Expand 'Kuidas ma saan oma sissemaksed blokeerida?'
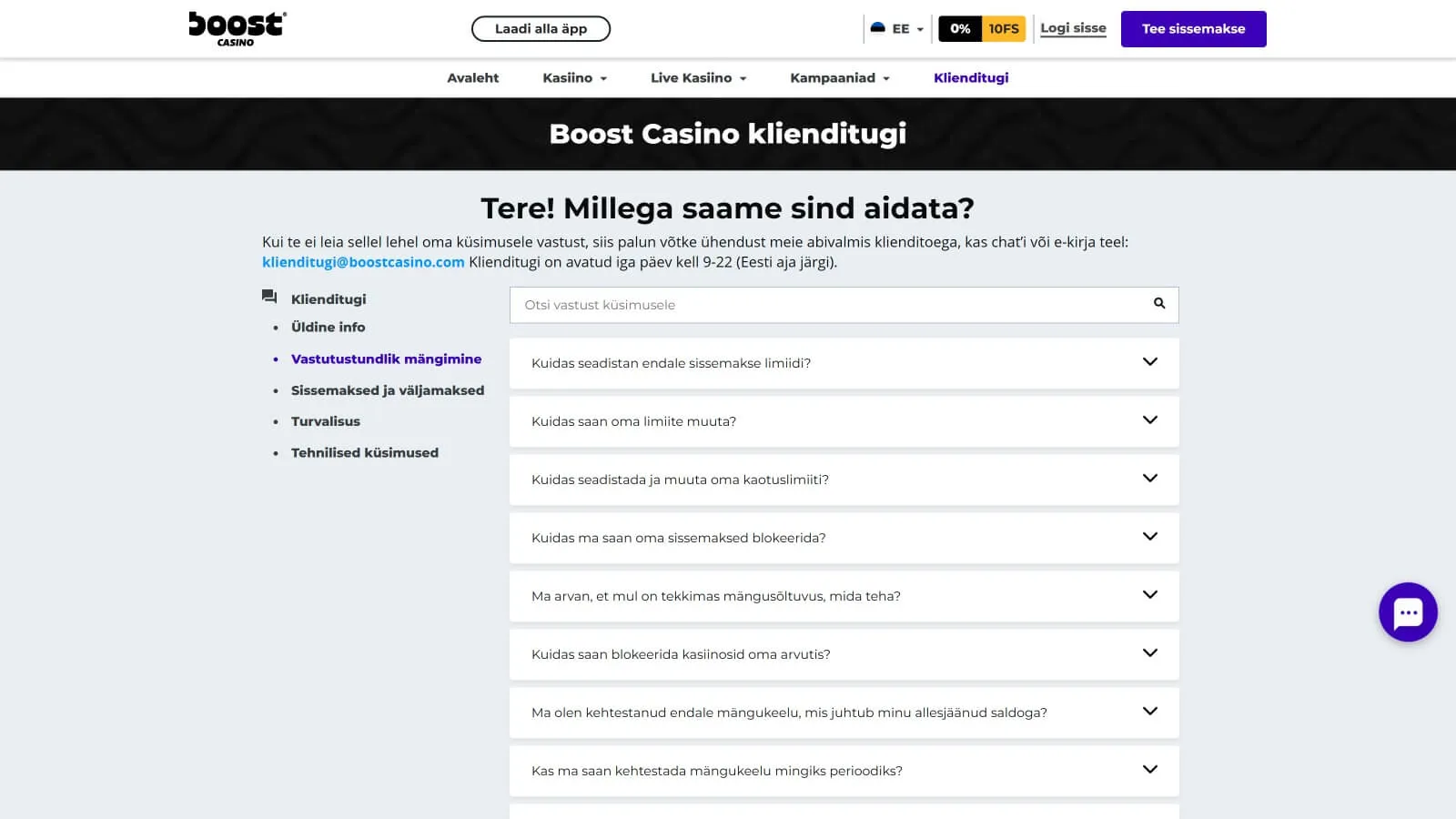The image size is (1456, 819). [844, 538]
